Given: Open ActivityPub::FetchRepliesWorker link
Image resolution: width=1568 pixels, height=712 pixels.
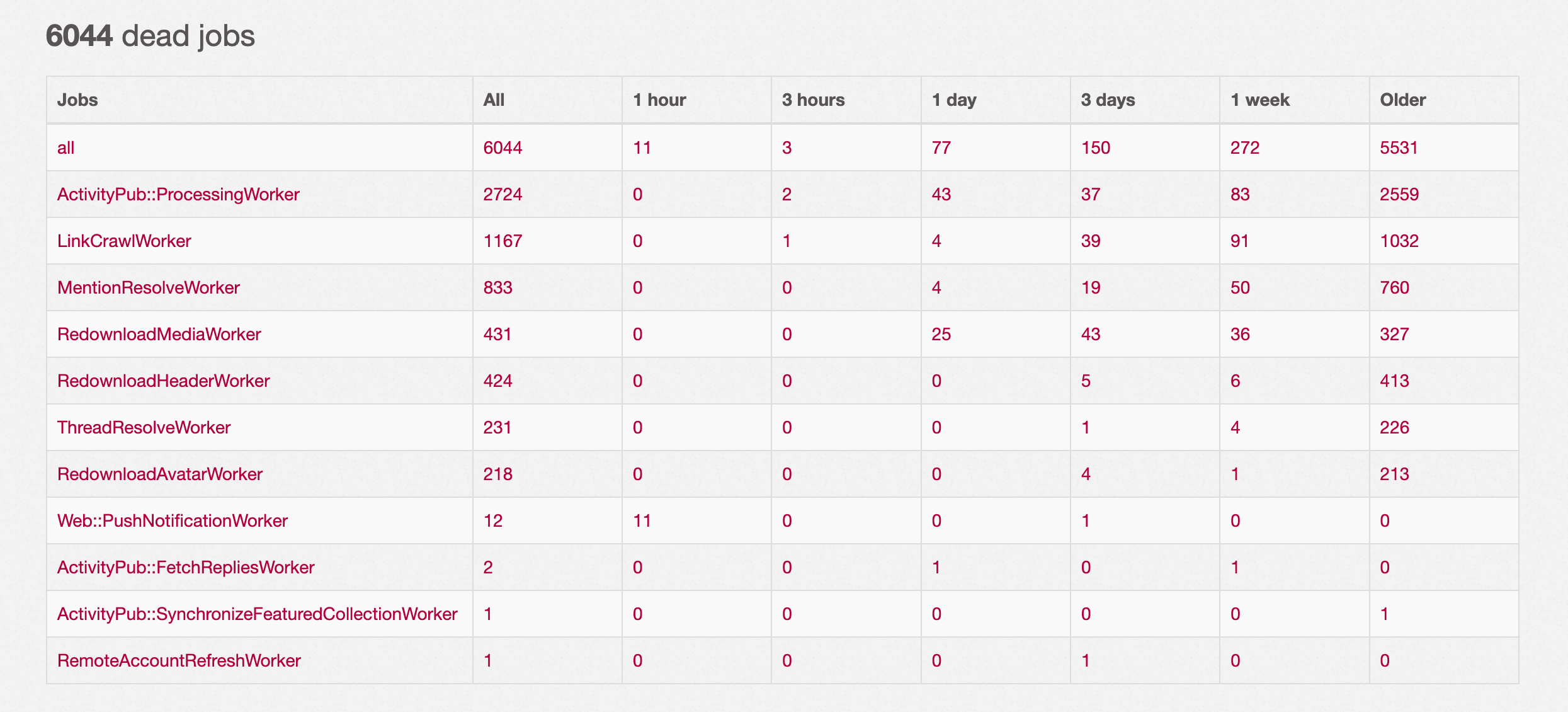Looking at the screenshot, I should [186, 567].
